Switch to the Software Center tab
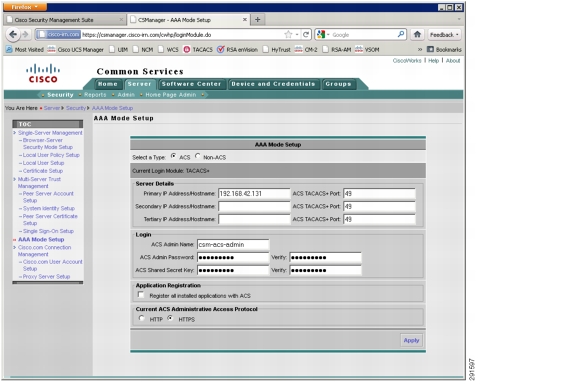 [x=191, y=84]
